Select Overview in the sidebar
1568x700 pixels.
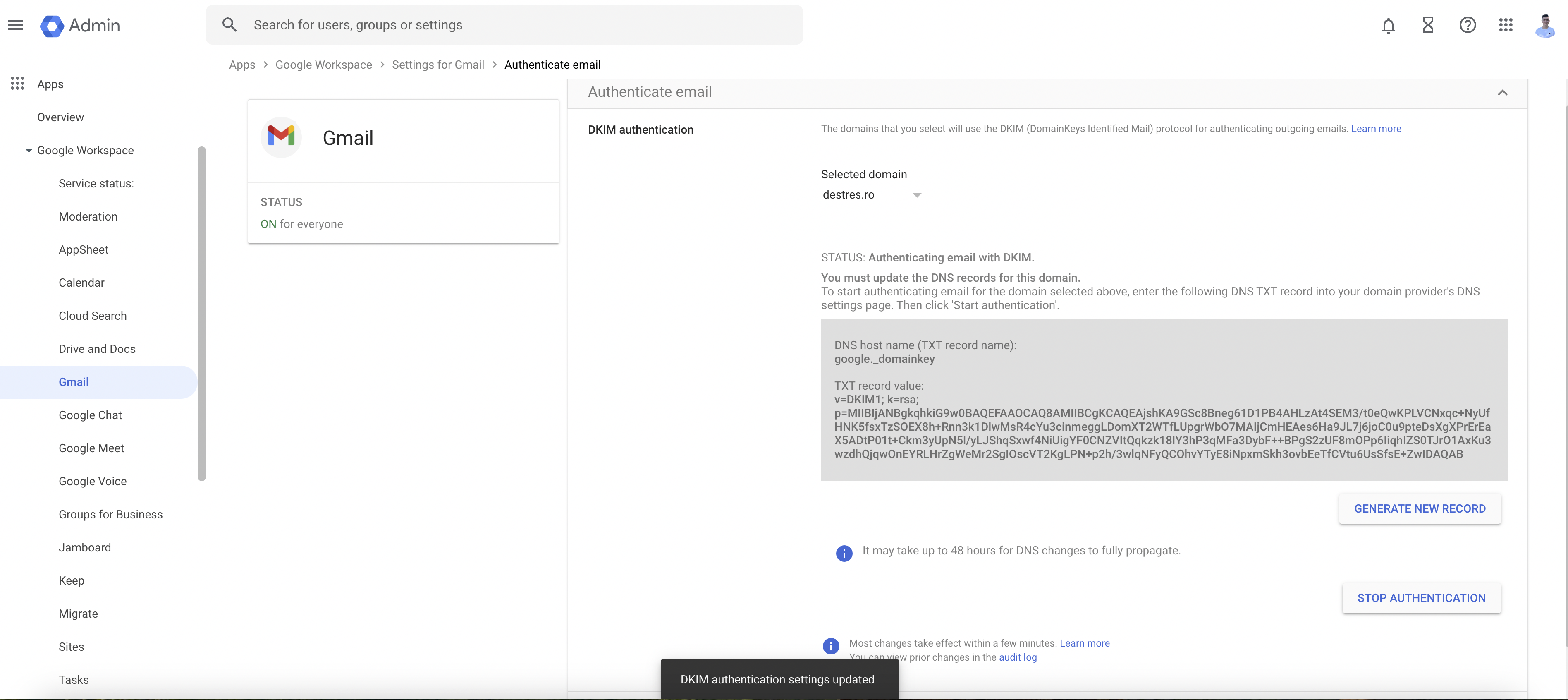pos(60,117)
